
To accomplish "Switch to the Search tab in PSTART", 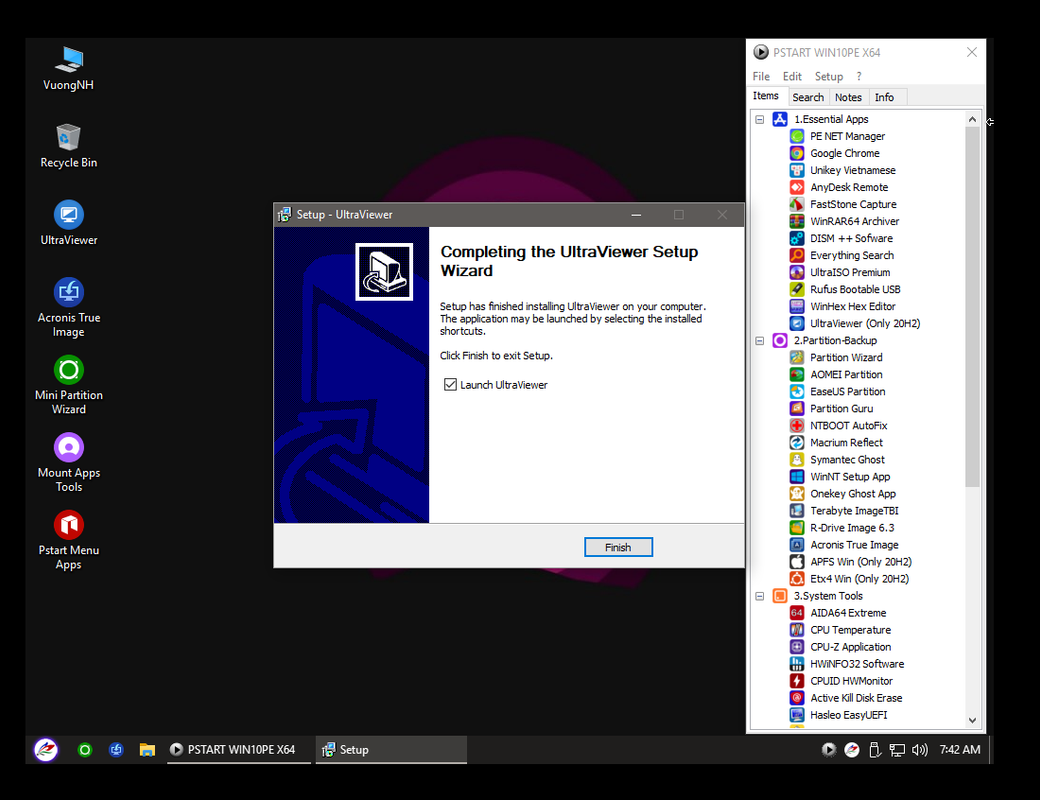I will (x=808, y=98).
